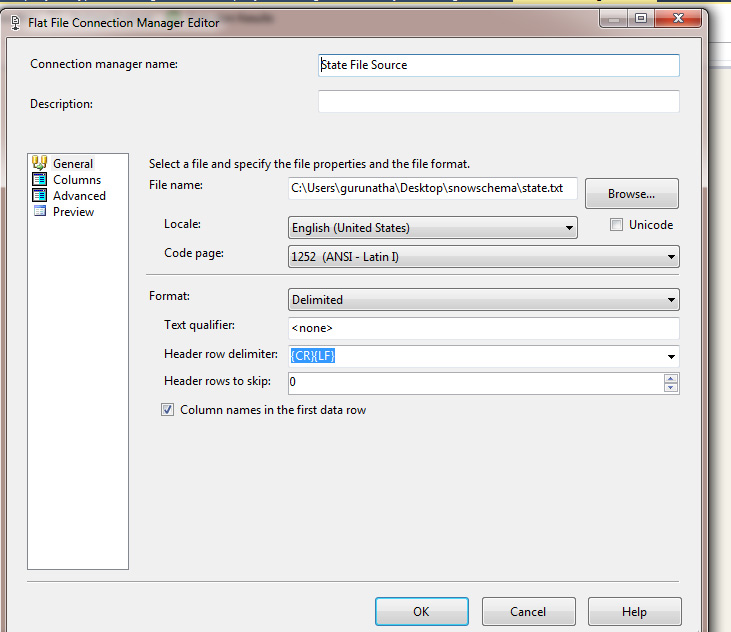
Task: Open the Format dropdown list
Action: 483,299
